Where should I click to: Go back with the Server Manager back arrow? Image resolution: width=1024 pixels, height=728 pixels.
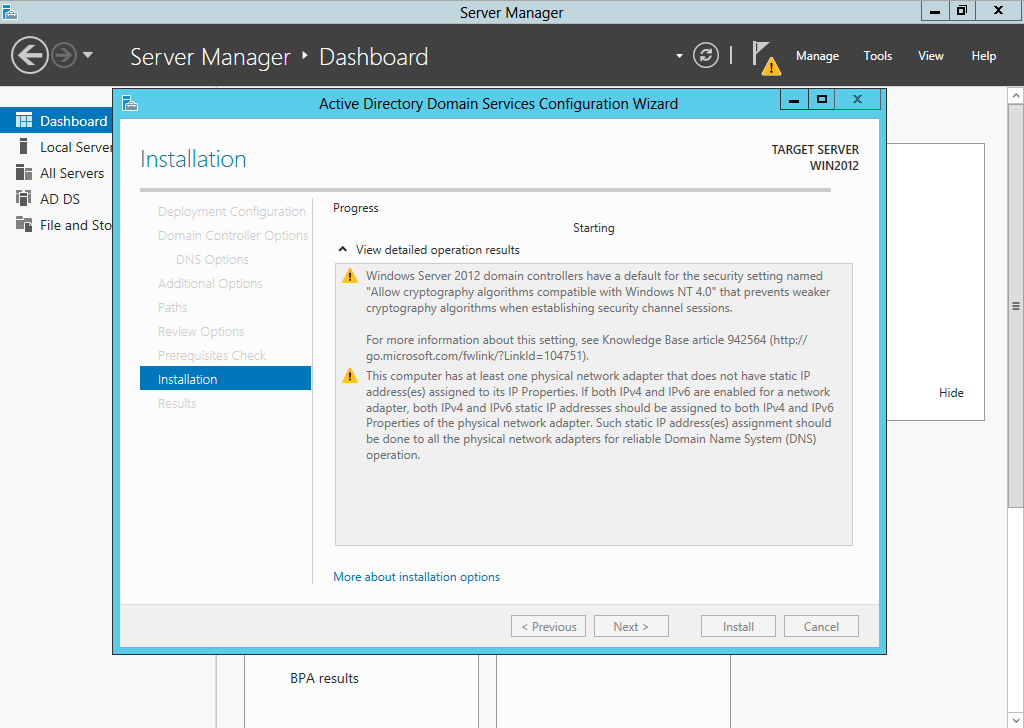[29, 55]
